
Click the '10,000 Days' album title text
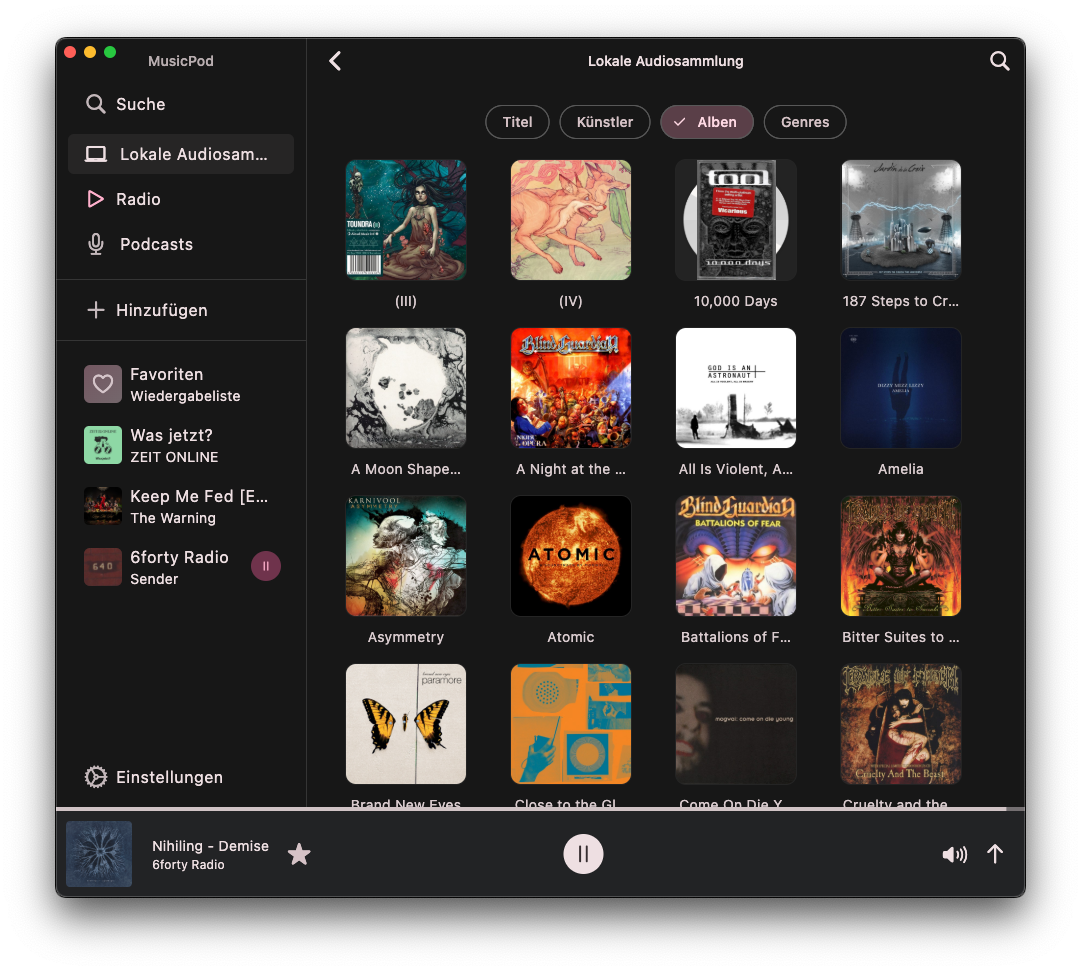click(736, 301)
